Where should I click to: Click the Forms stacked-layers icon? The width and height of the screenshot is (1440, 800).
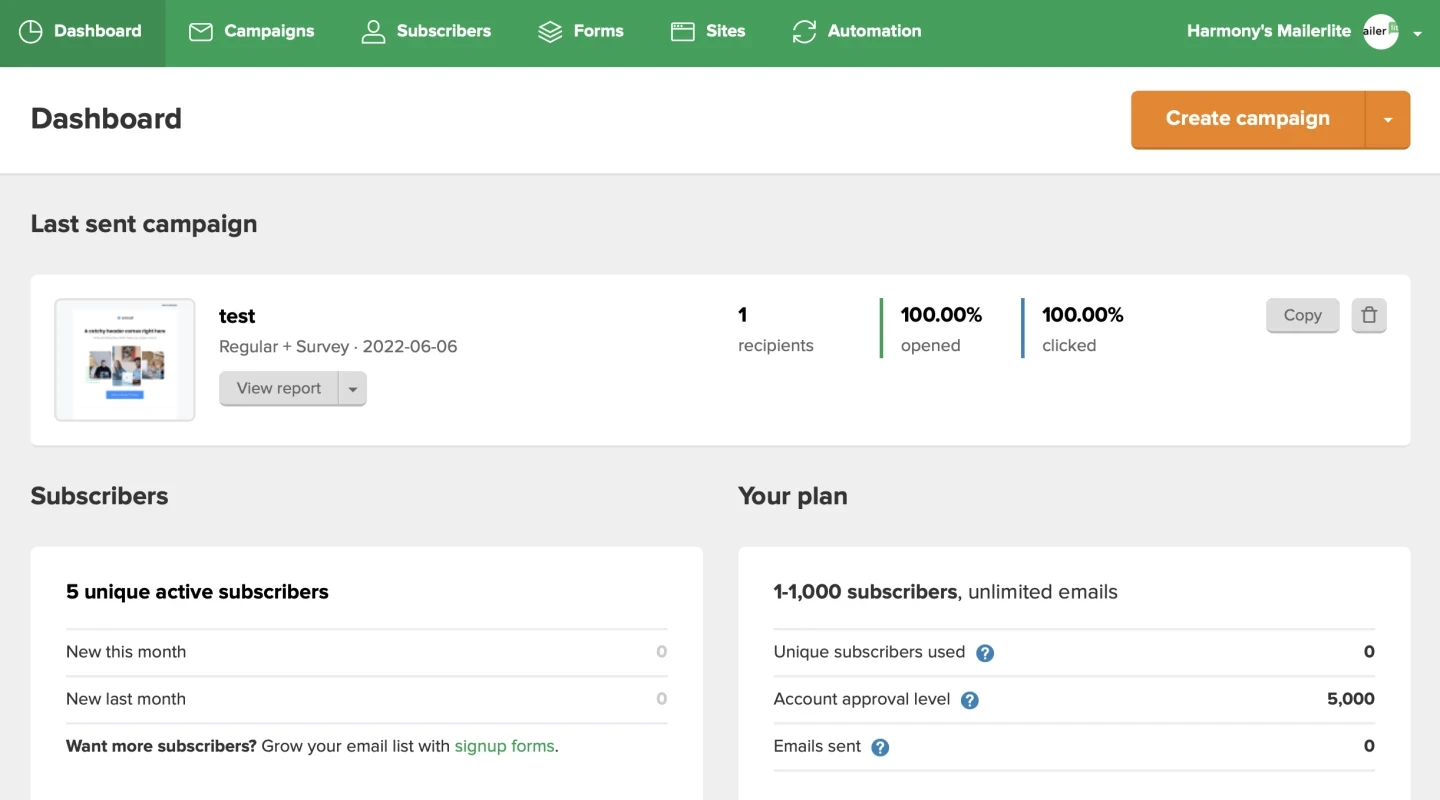(550, 32)
